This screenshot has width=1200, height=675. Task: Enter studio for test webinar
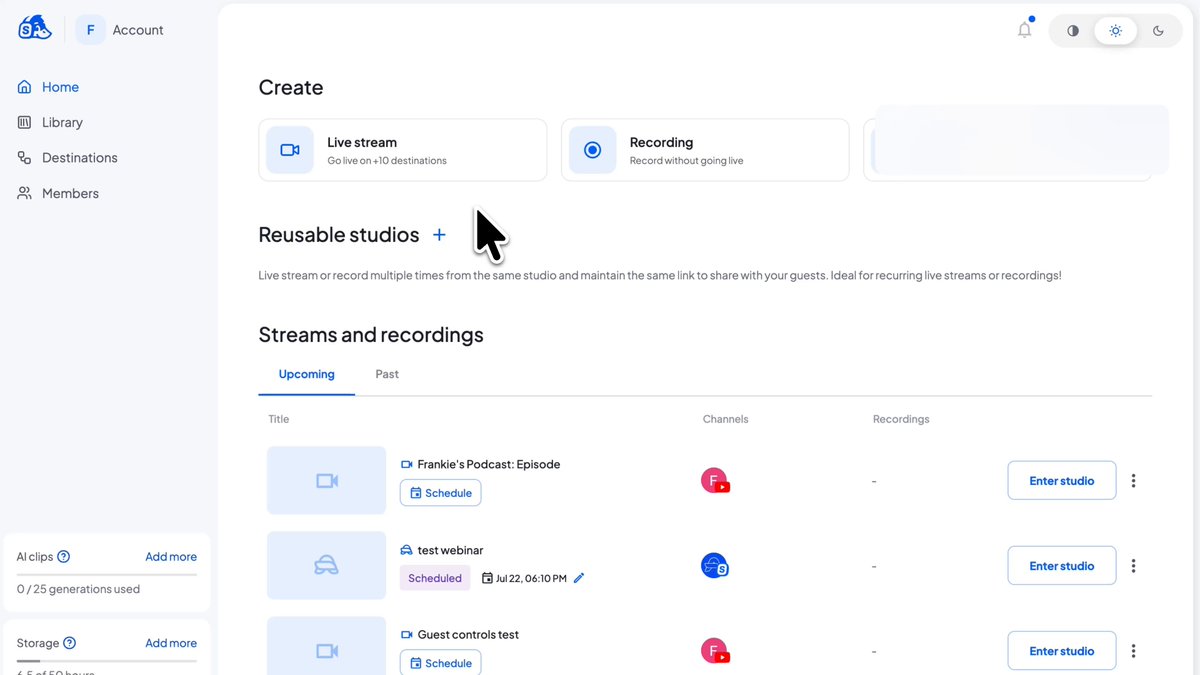[x=1062, y=566]
